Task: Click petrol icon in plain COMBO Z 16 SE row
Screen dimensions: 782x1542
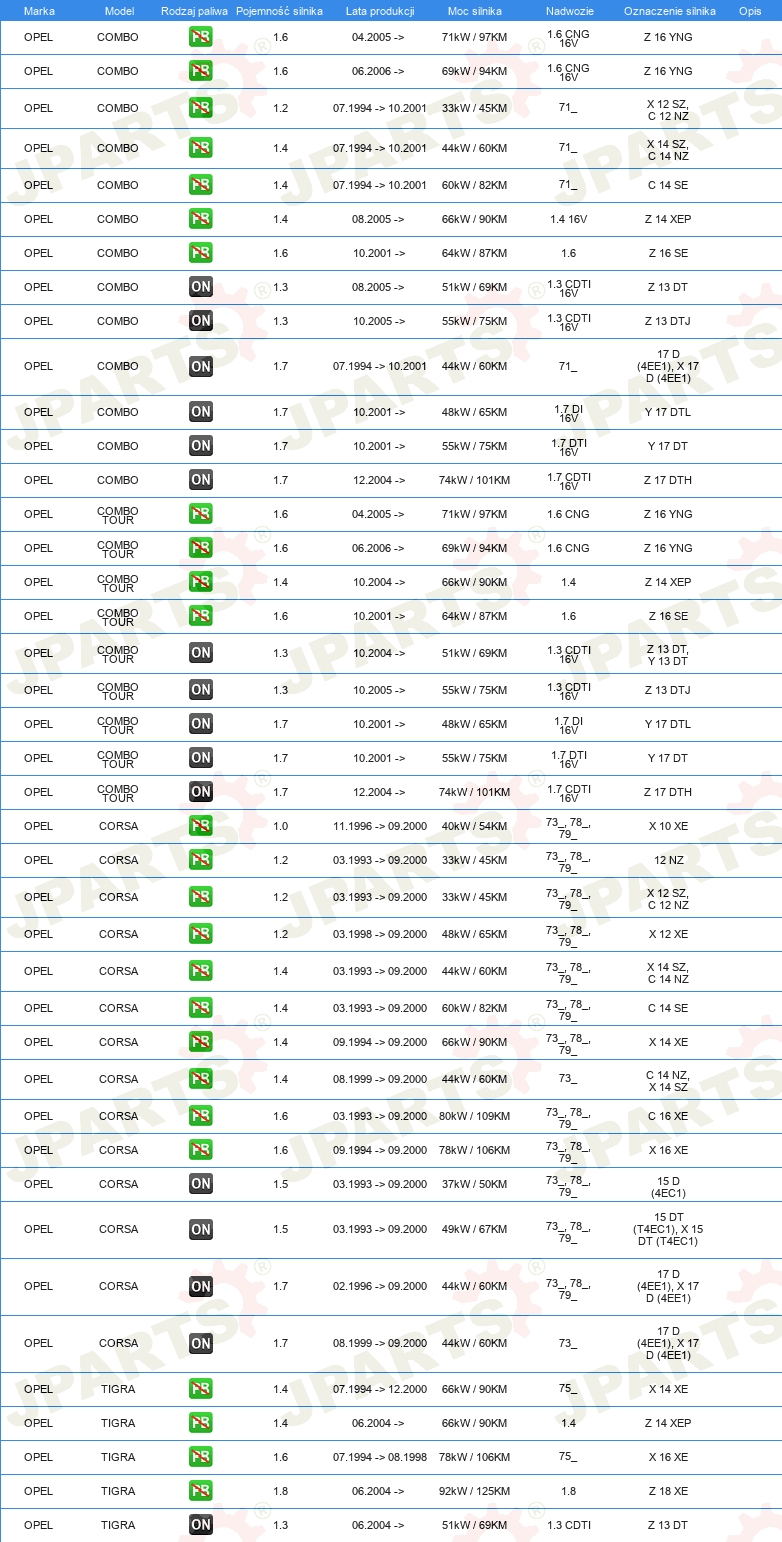Action: 201,253
